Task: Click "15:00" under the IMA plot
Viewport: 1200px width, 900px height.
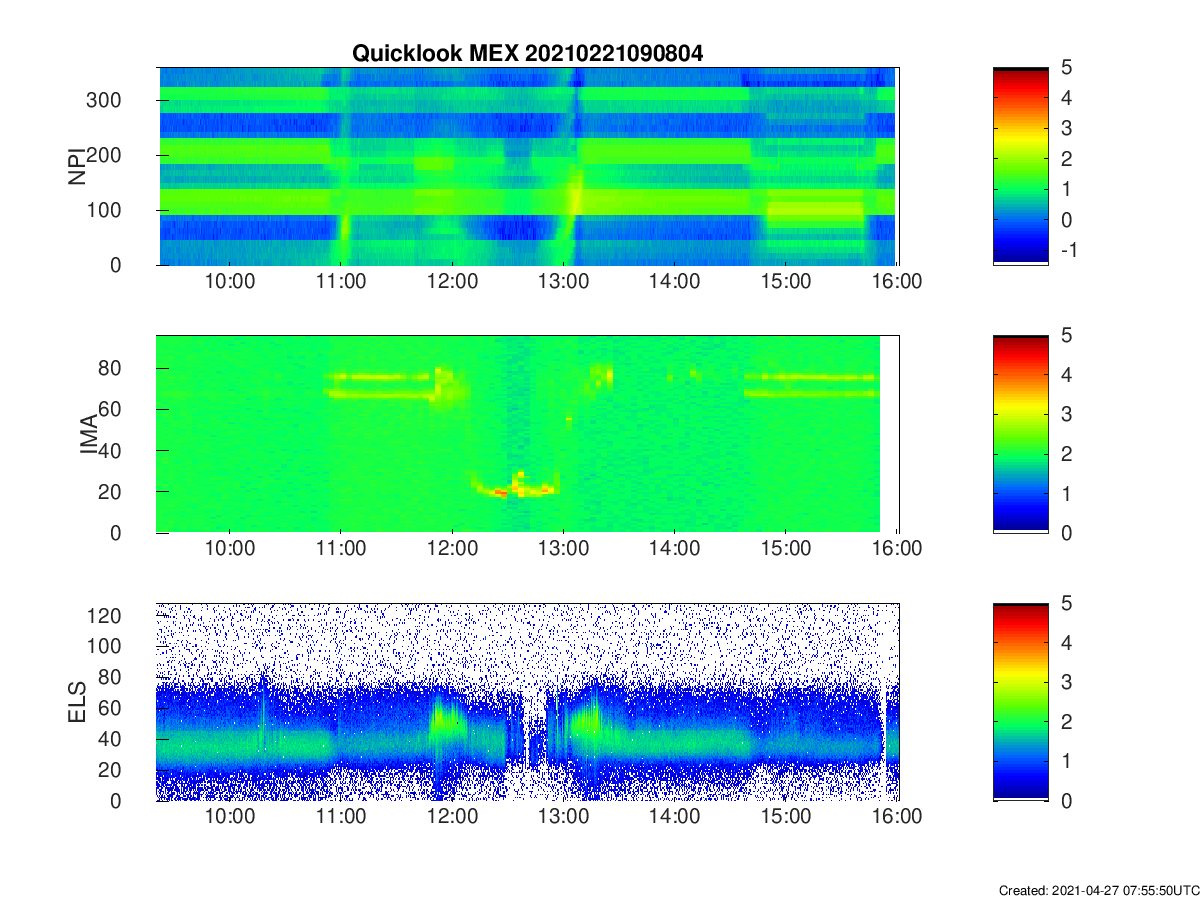Action: 785,550
